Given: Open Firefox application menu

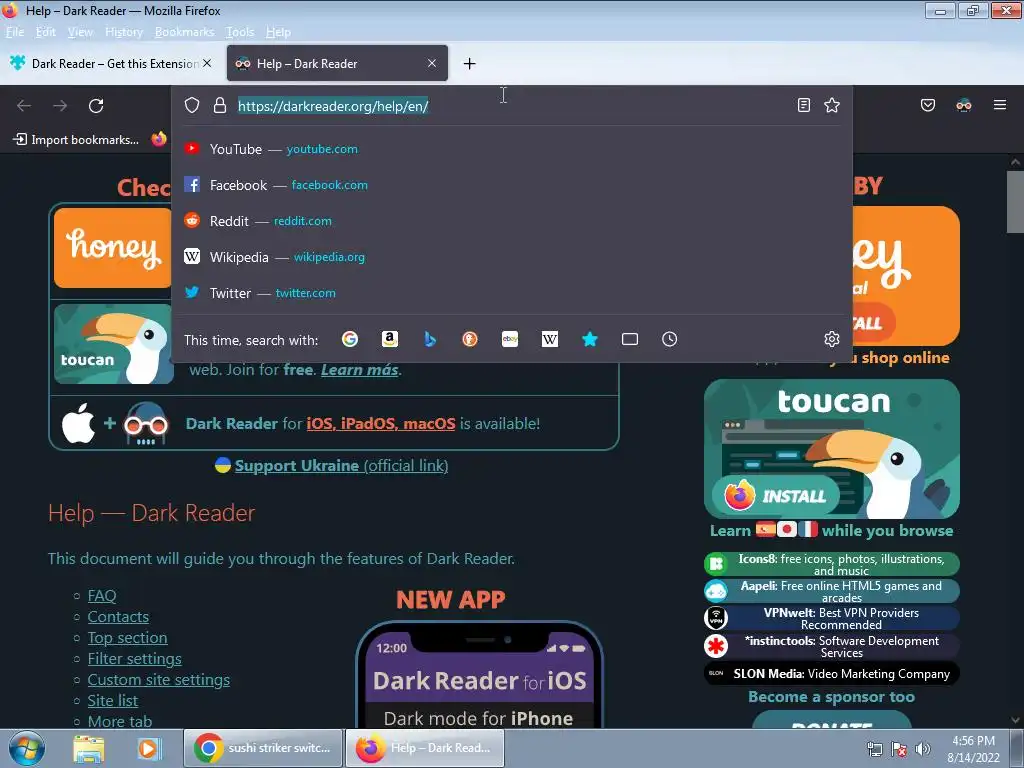Looking at the screenshot, I should click(x=999, y=105).
